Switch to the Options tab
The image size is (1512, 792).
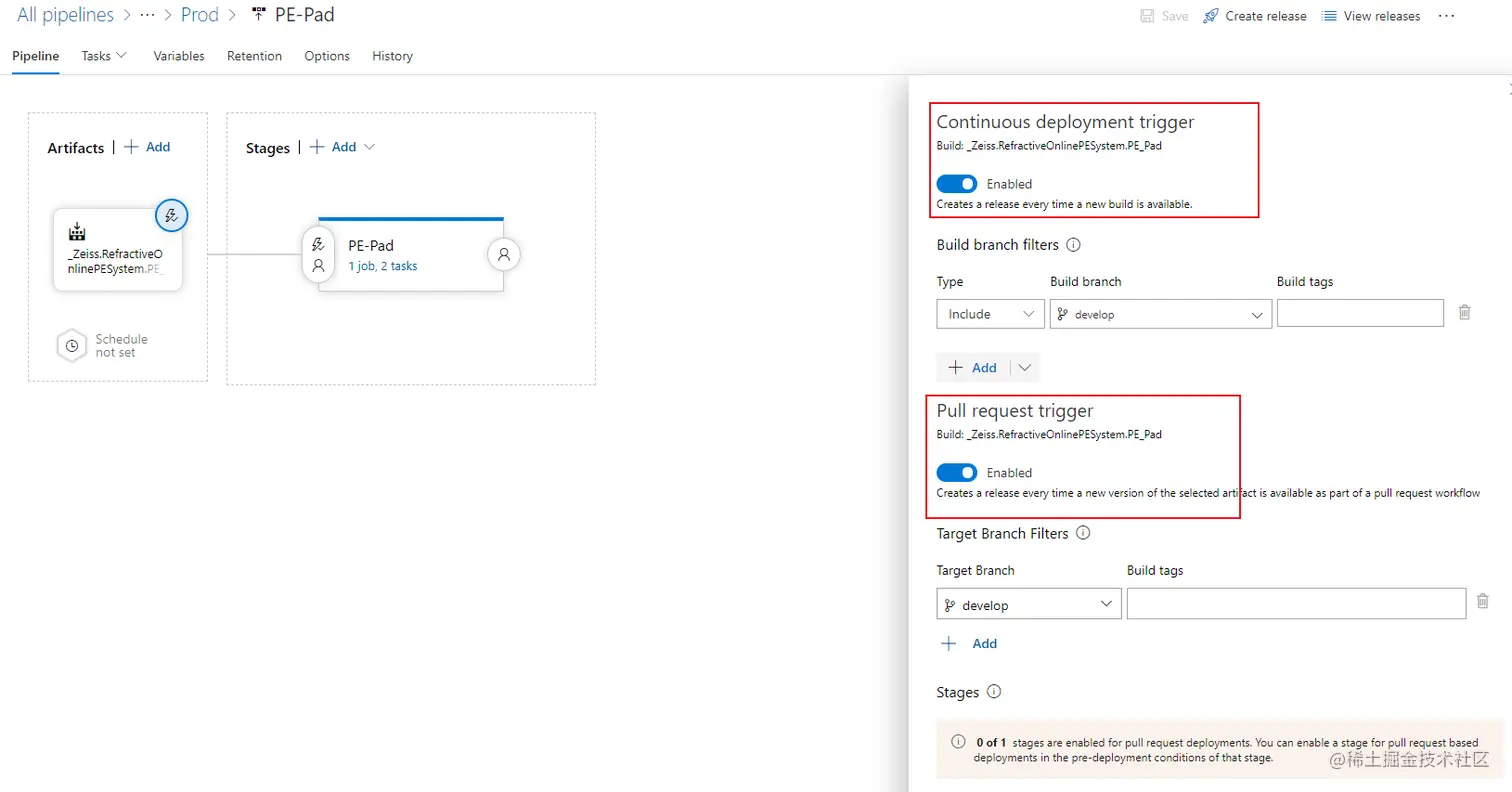tap(327, 56)
